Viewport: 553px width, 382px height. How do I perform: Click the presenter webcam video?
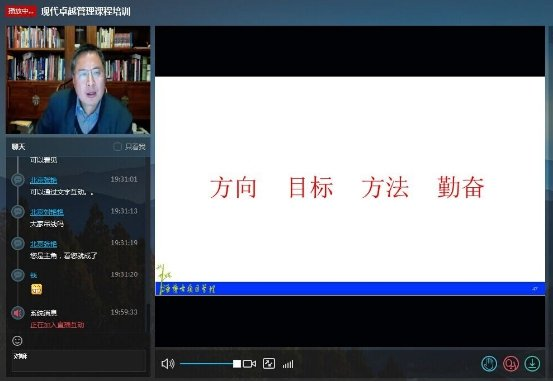point(78,80)
